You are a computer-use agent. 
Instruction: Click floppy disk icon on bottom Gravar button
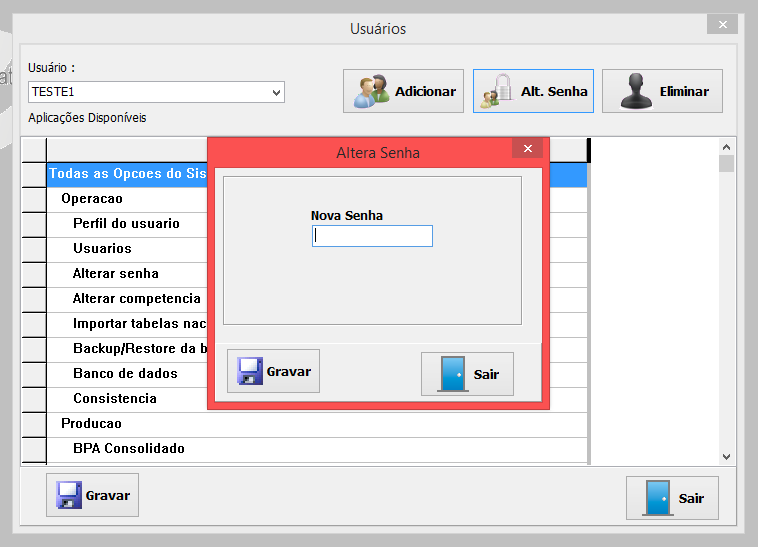[68, 496]
